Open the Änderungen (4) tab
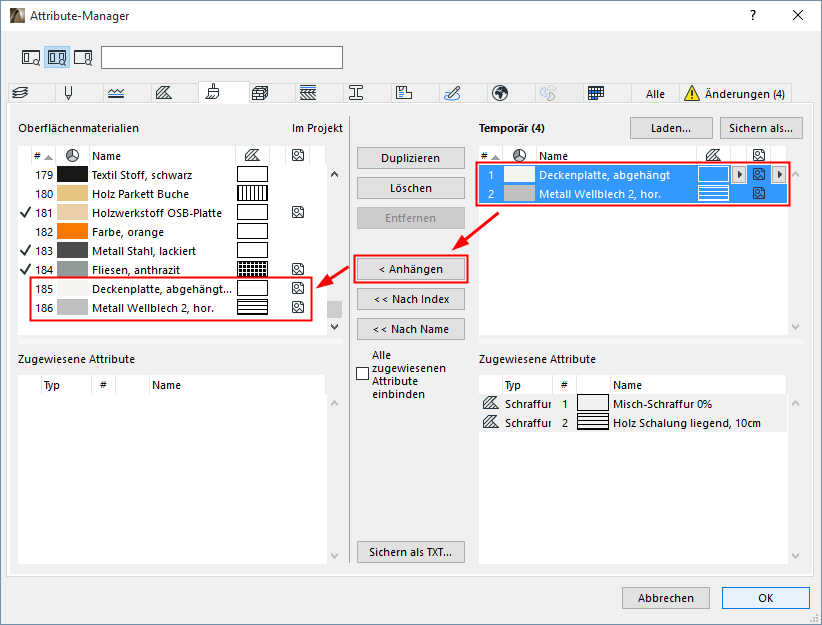 735,94
